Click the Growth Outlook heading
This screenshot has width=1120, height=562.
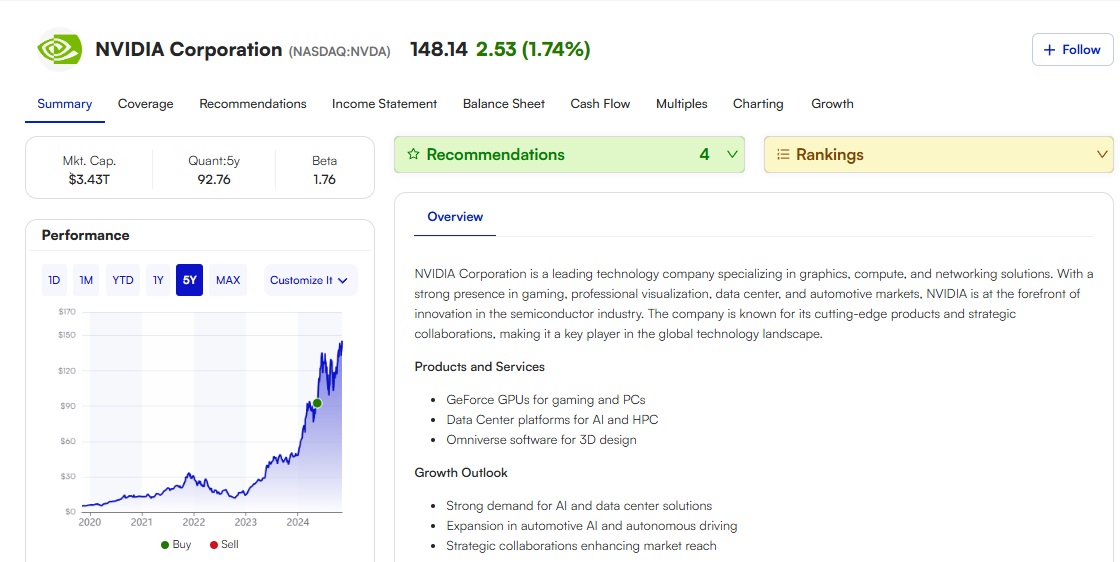[461, 473]
